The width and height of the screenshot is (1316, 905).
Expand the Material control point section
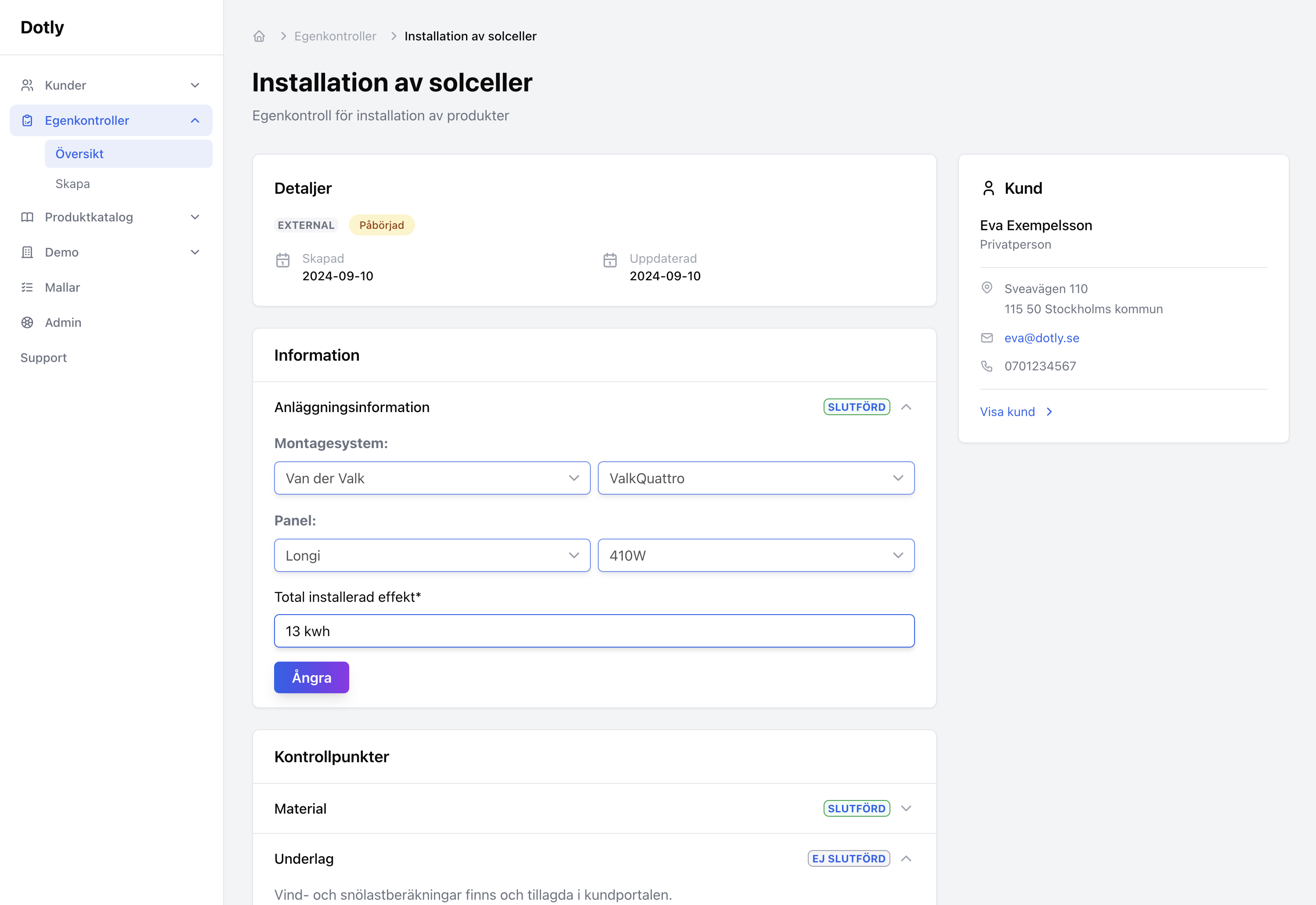tap(906, 808)
